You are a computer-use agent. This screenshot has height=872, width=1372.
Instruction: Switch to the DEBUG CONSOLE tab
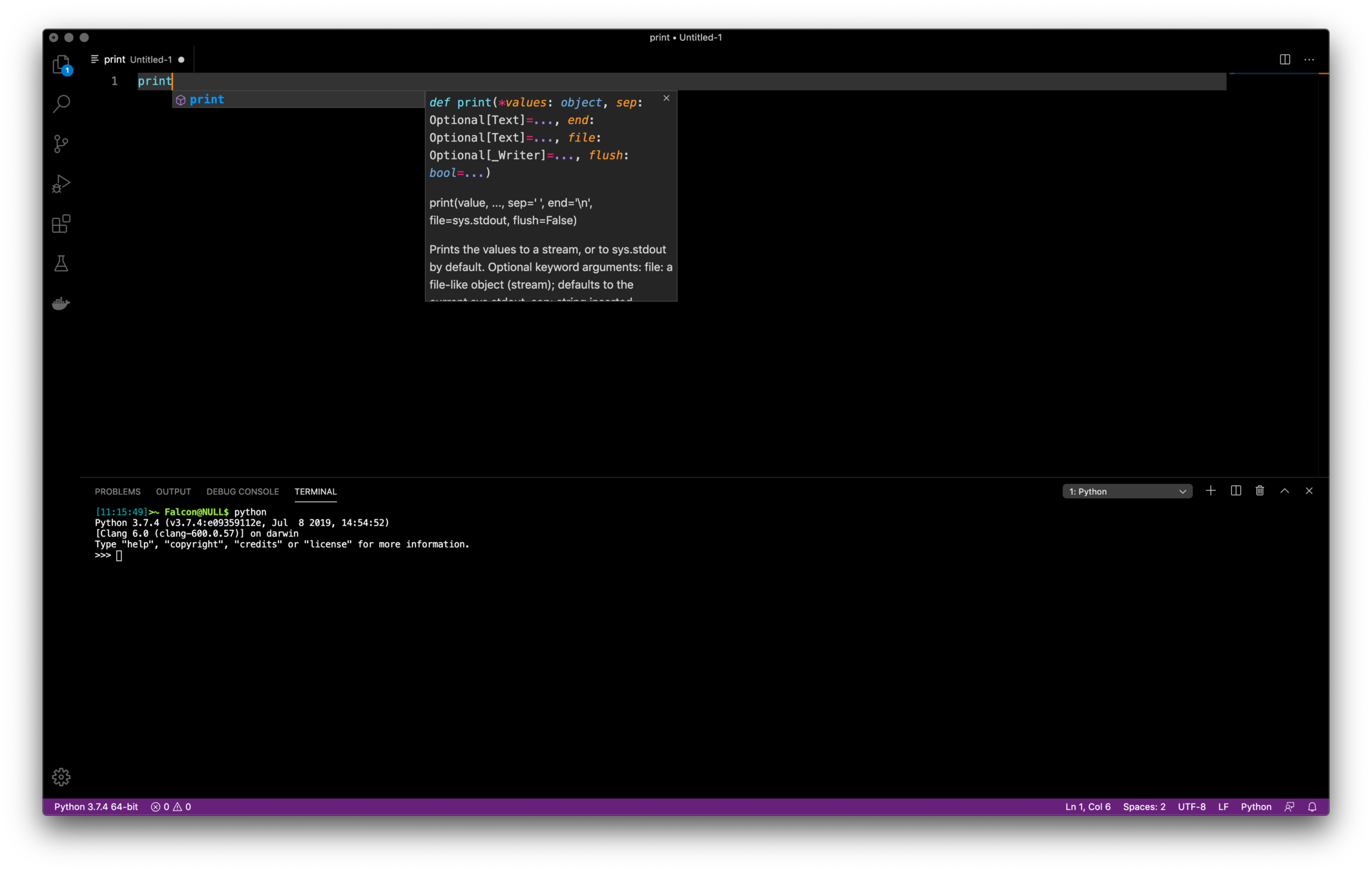(x=242, y=492)
